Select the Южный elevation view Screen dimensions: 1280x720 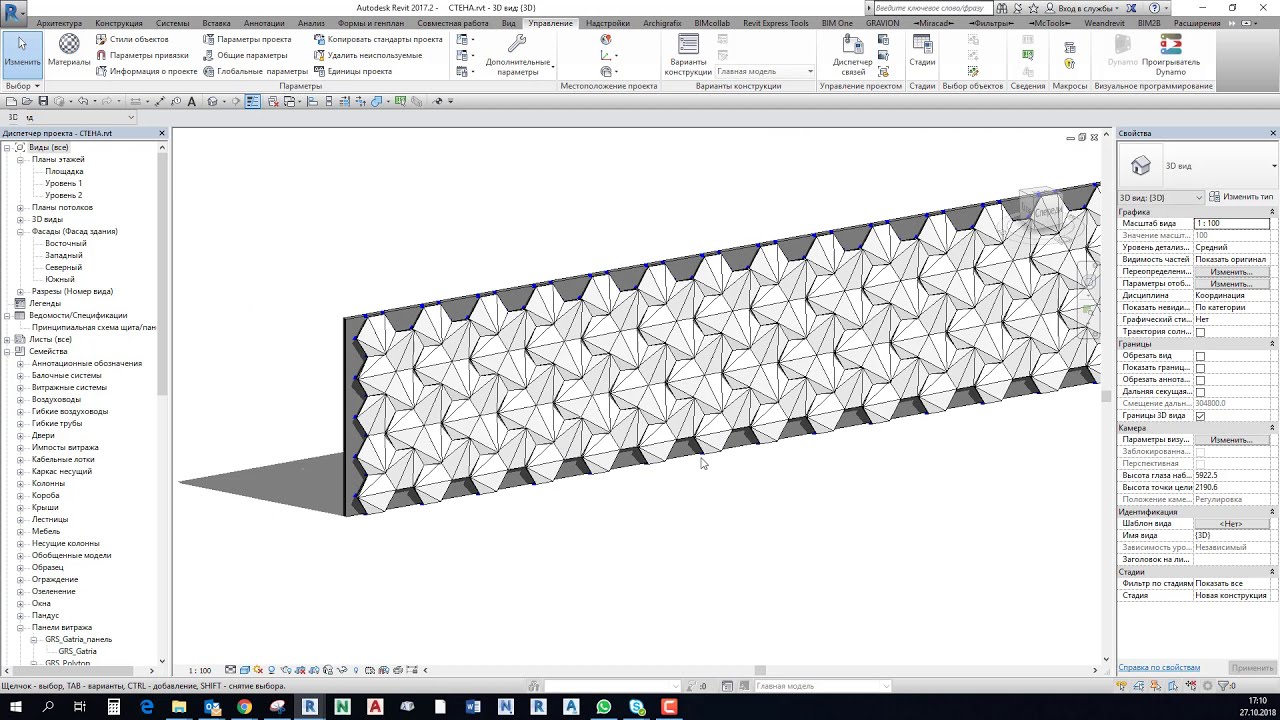tap(60, 279)
